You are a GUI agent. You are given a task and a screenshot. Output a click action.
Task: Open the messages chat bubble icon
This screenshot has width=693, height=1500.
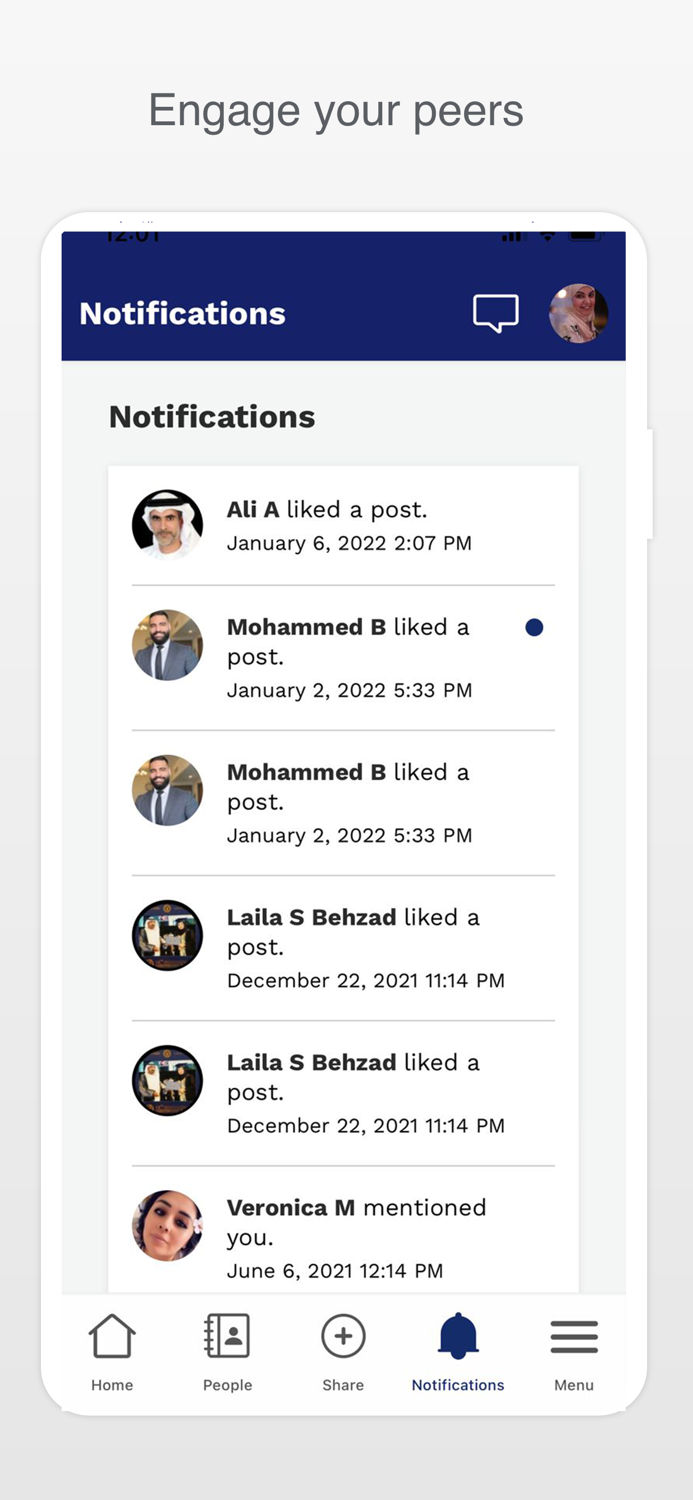[495, 313]
